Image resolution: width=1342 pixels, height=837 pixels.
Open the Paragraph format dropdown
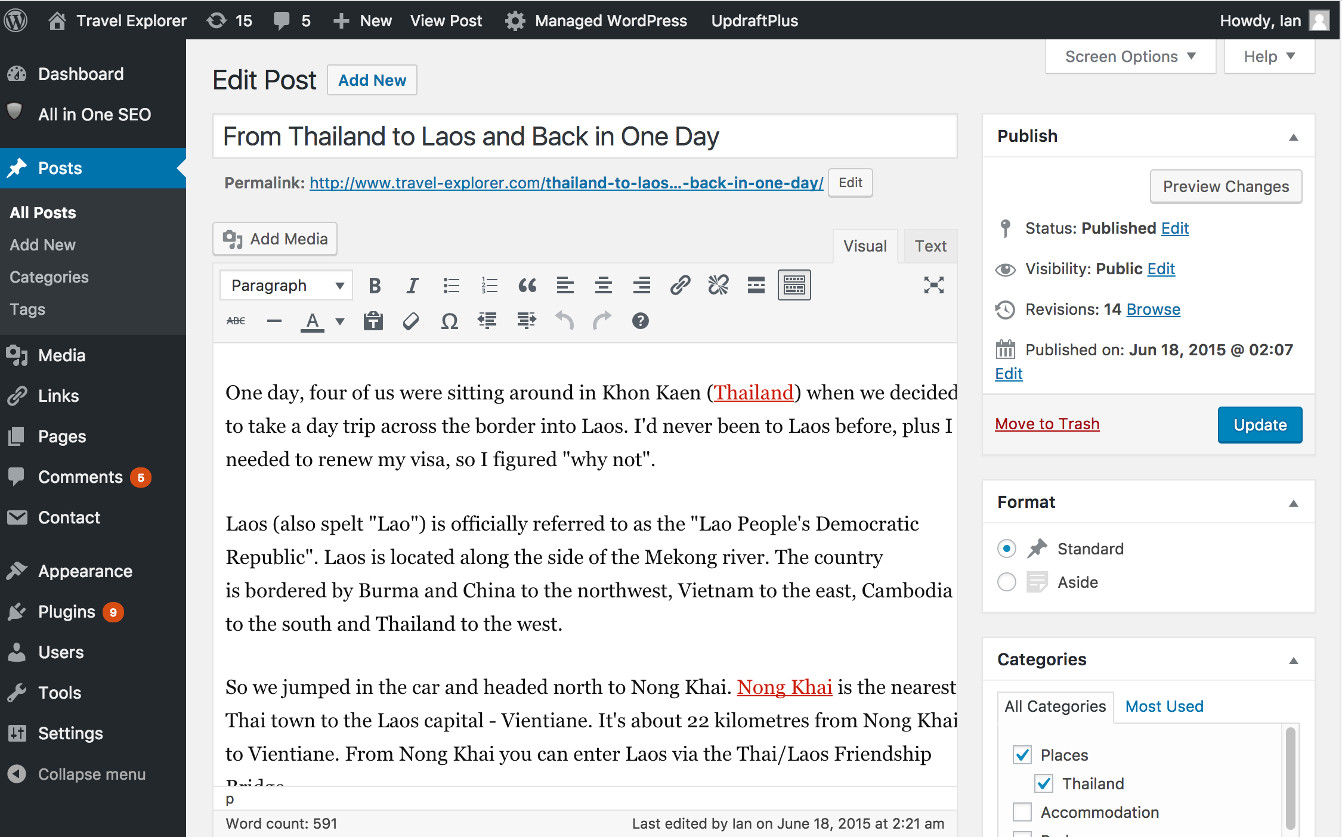coord(285,286)
